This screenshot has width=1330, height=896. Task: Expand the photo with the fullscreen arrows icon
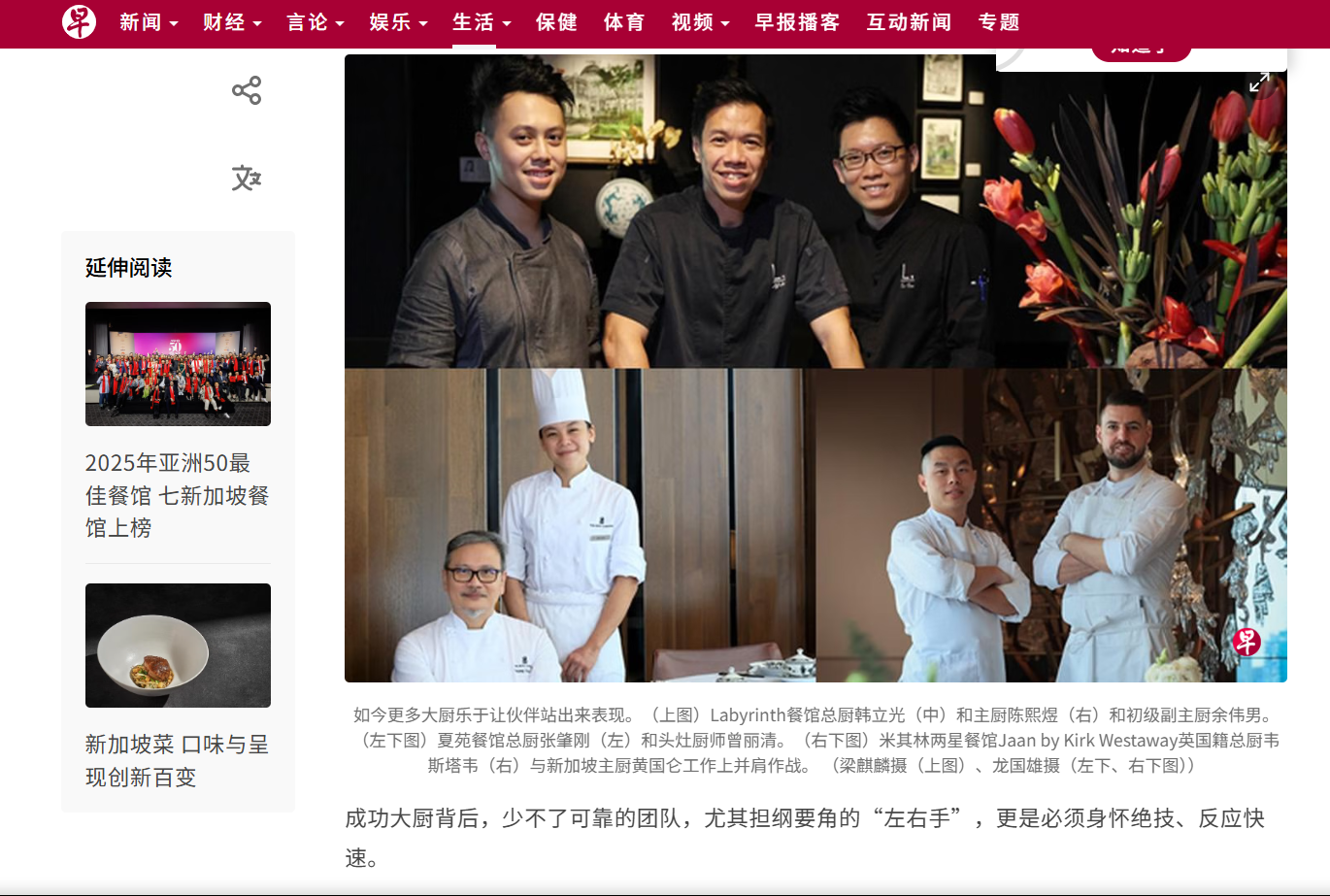[1259, 83]
